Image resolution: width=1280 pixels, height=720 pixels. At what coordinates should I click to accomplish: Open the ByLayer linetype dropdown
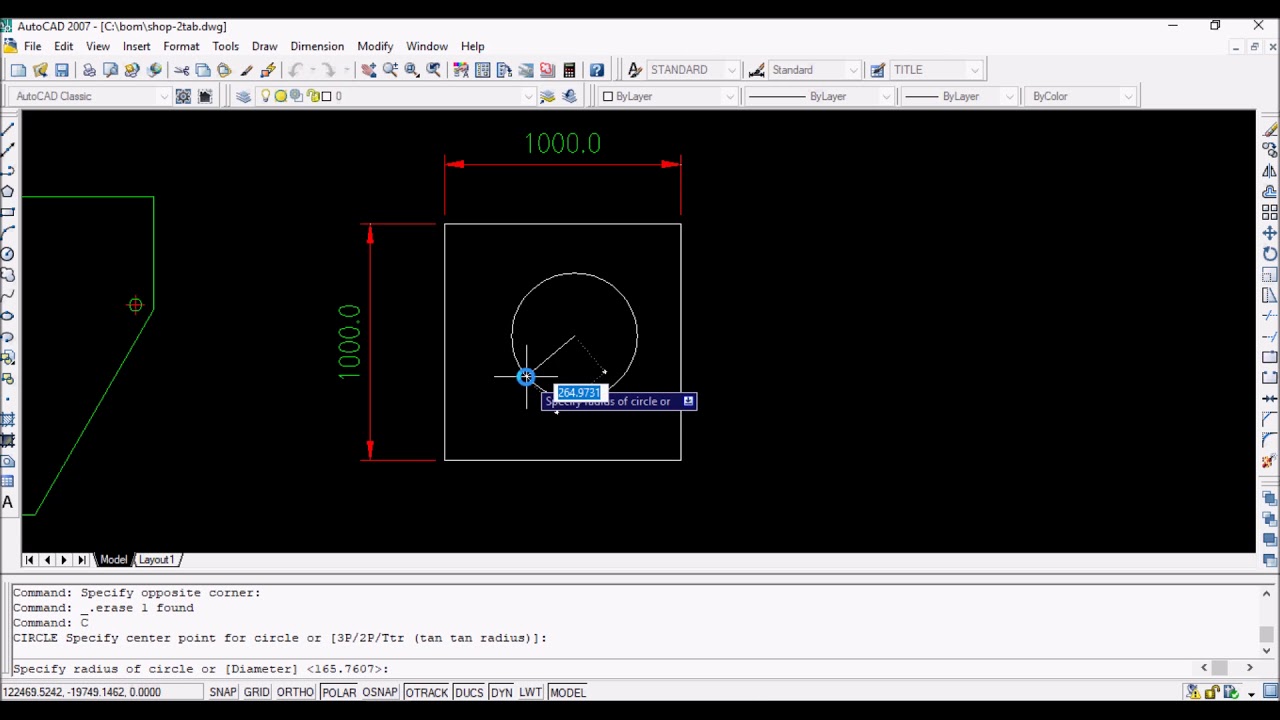[x=886, y=96]
